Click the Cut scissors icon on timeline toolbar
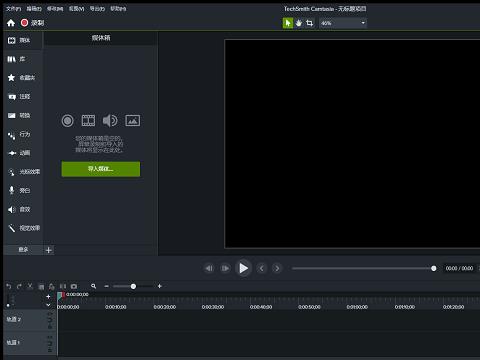 click(x=30, y=286)
